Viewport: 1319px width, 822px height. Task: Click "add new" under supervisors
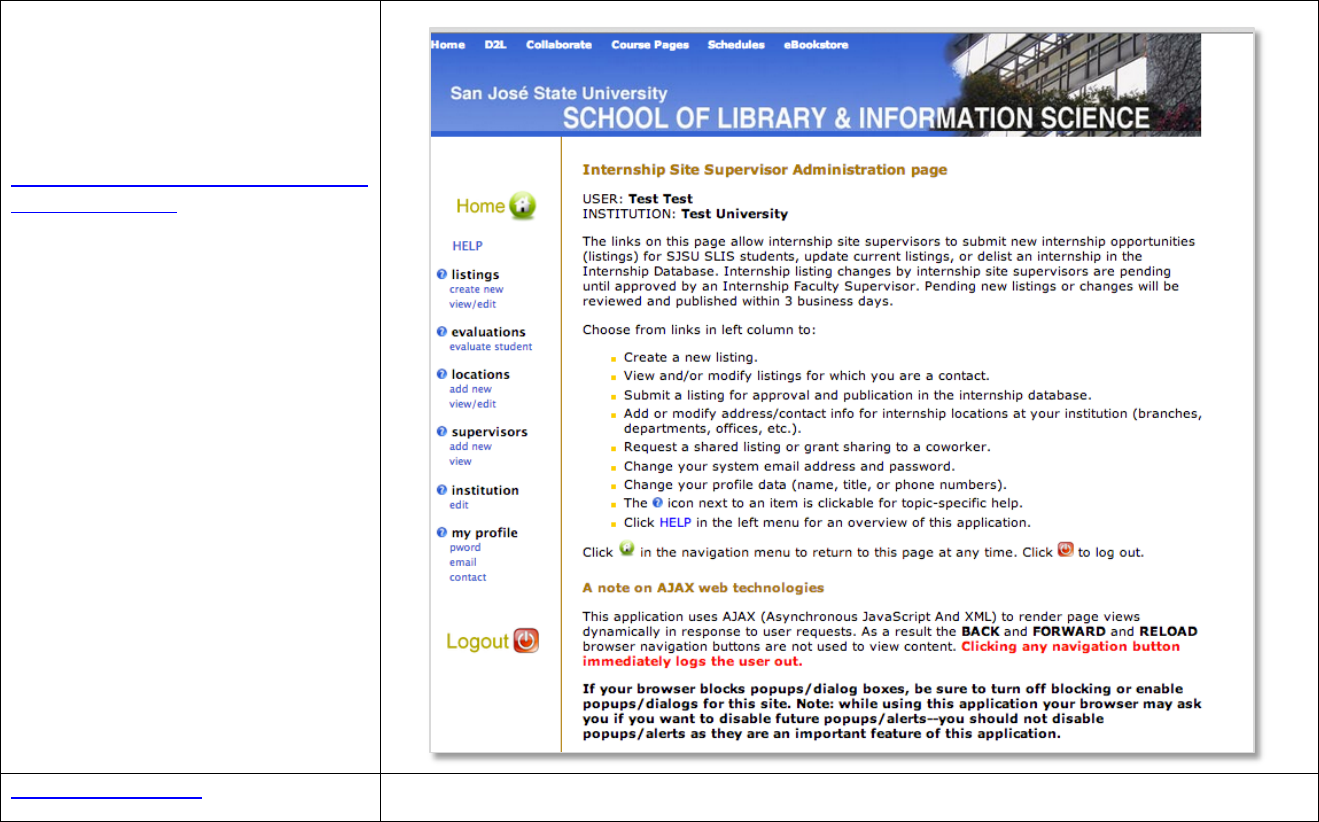tap(470, 447)
